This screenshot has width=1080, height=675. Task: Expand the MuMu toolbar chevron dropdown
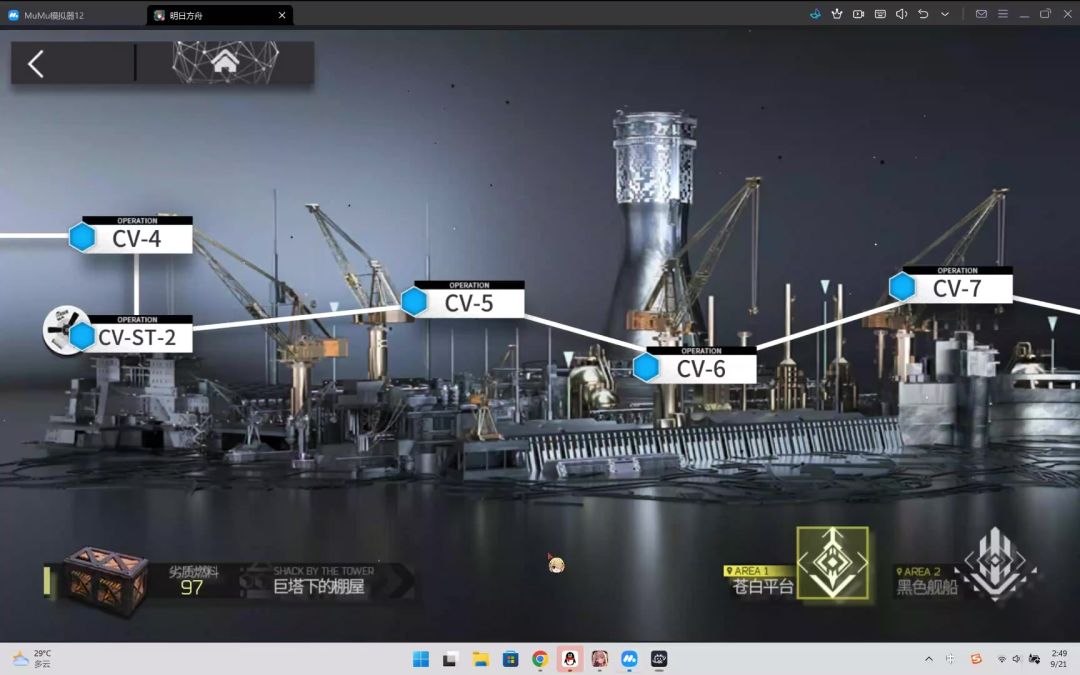pyautogui.click(x=945, y=14)
